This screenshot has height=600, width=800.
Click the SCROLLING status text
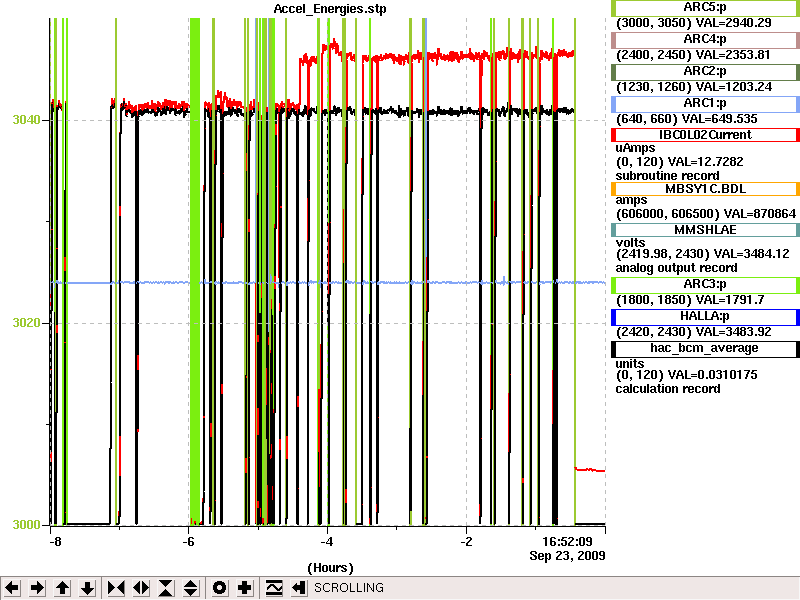pyautogui.click(x=349, y=588)
